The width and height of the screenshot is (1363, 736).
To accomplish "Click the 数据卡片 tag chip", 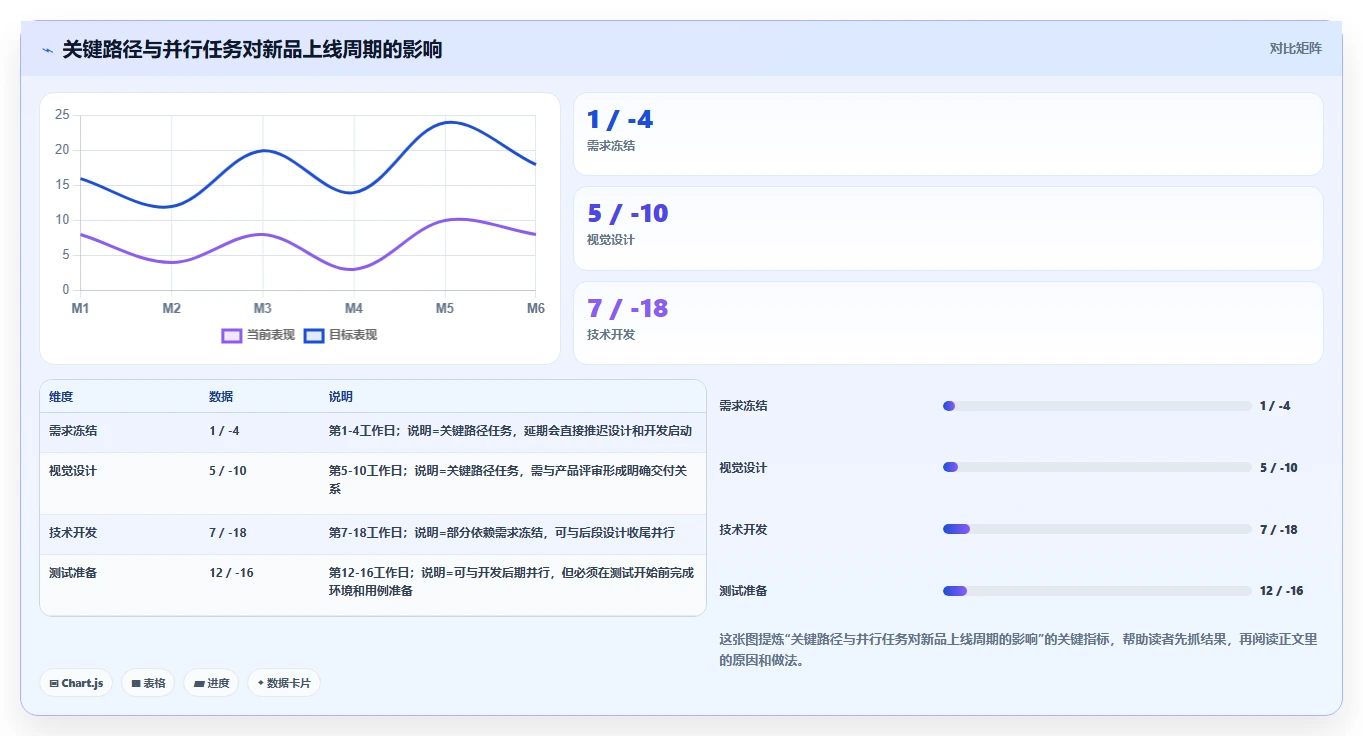I will click(284, 683).
